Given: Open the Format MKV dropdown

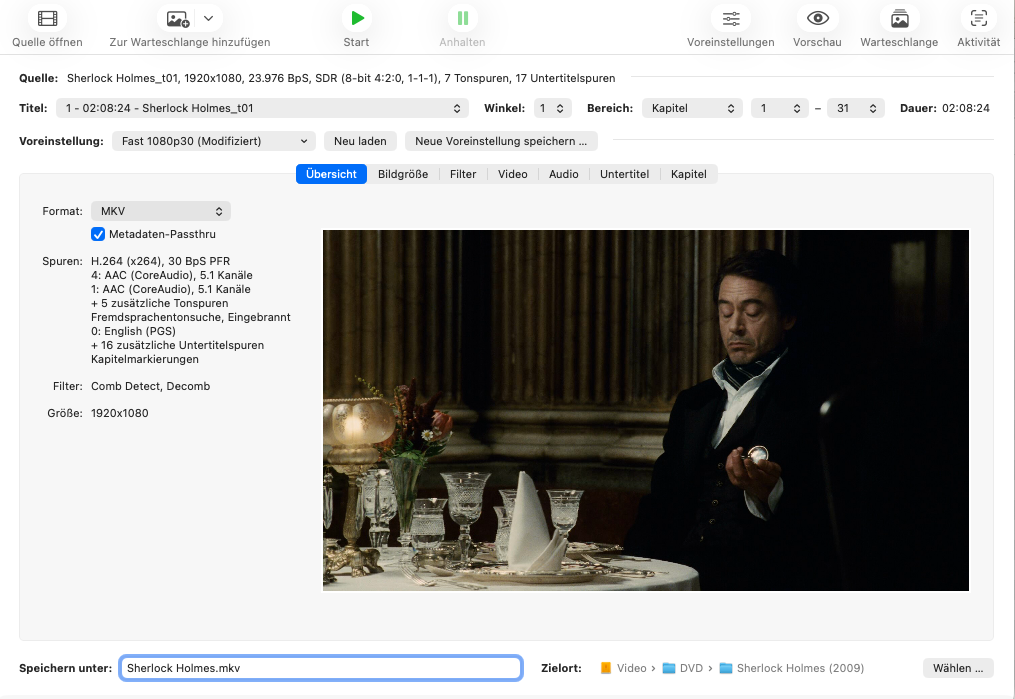Looking at the screenshot, I should (161, 211).
